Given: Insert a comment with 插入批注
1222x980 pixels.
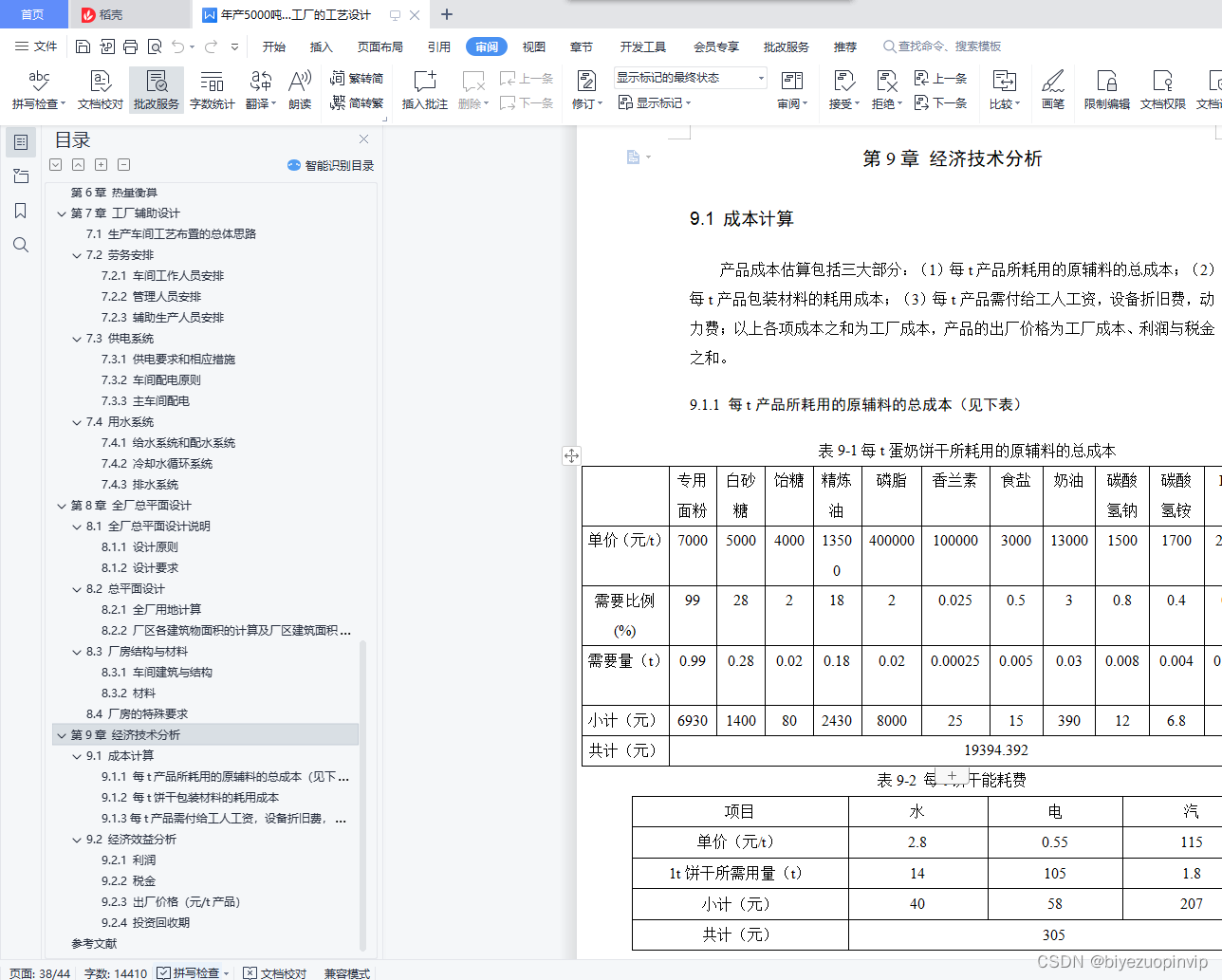Looking at the screenshot, I should click(425, 90).
